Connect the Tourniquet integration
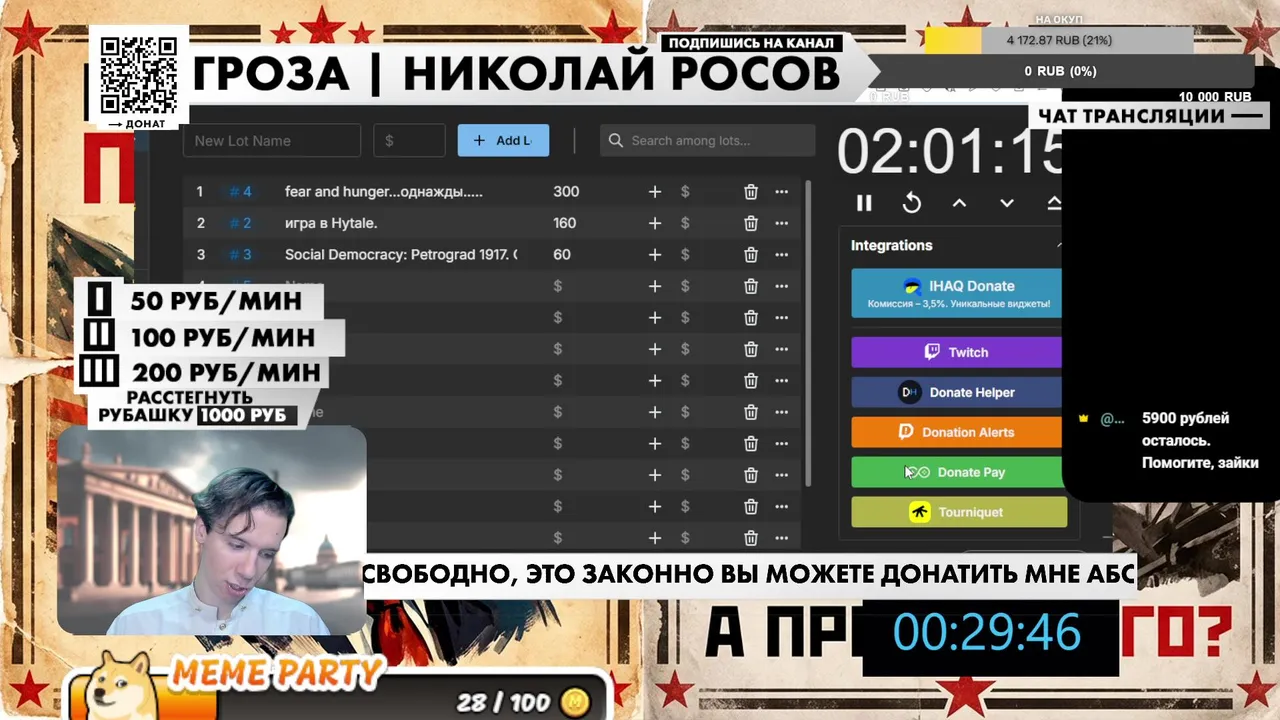 coord(958,512)
